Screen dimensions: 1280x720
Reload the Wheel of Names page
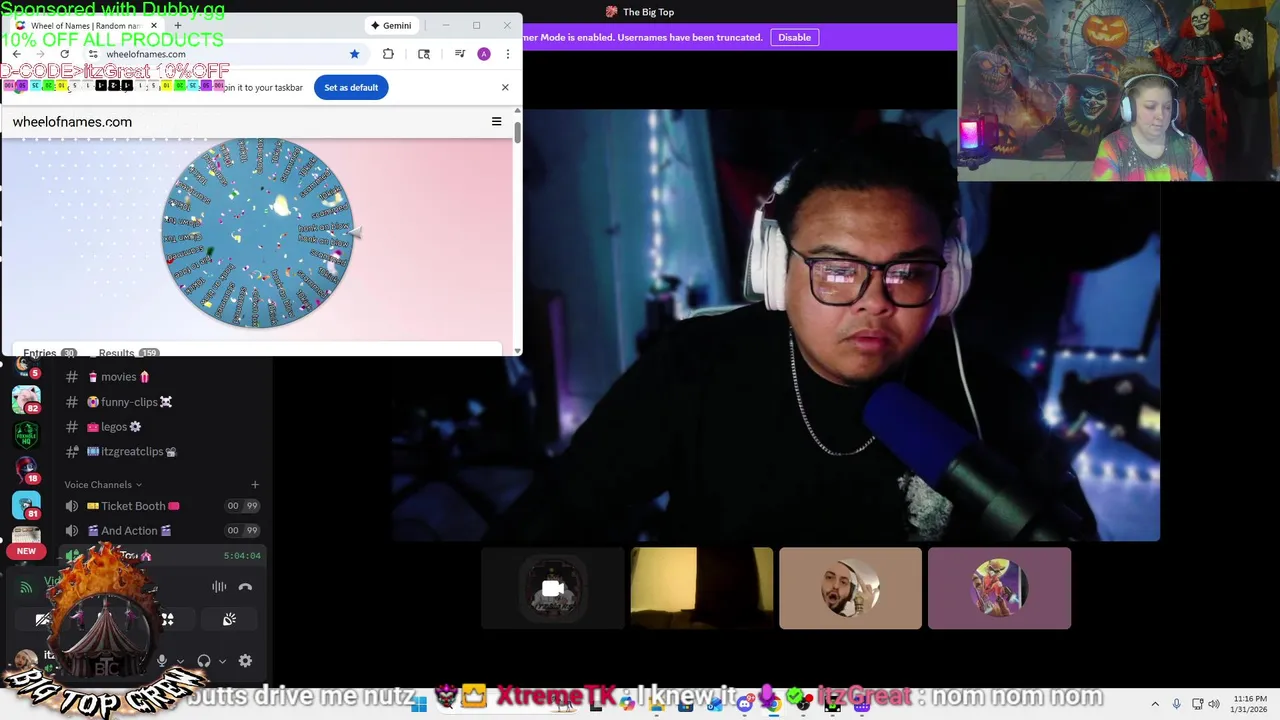click(x=65, y=54)
